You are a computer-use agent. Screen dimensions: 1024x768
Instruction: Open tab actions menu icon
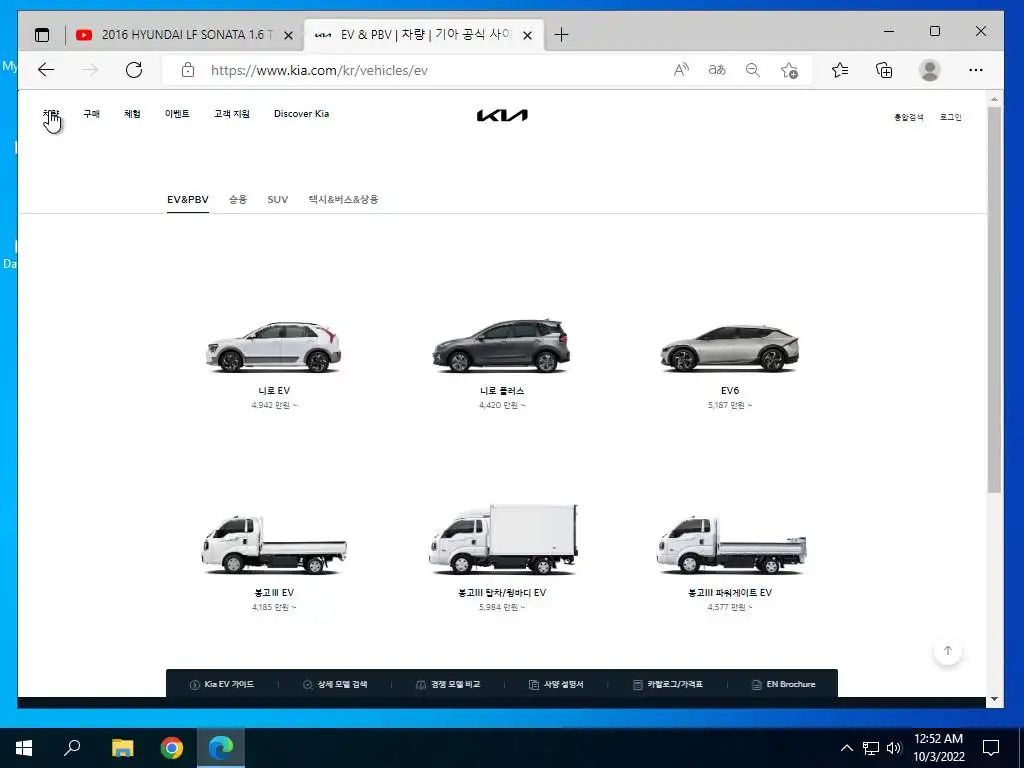coord(42,35)
